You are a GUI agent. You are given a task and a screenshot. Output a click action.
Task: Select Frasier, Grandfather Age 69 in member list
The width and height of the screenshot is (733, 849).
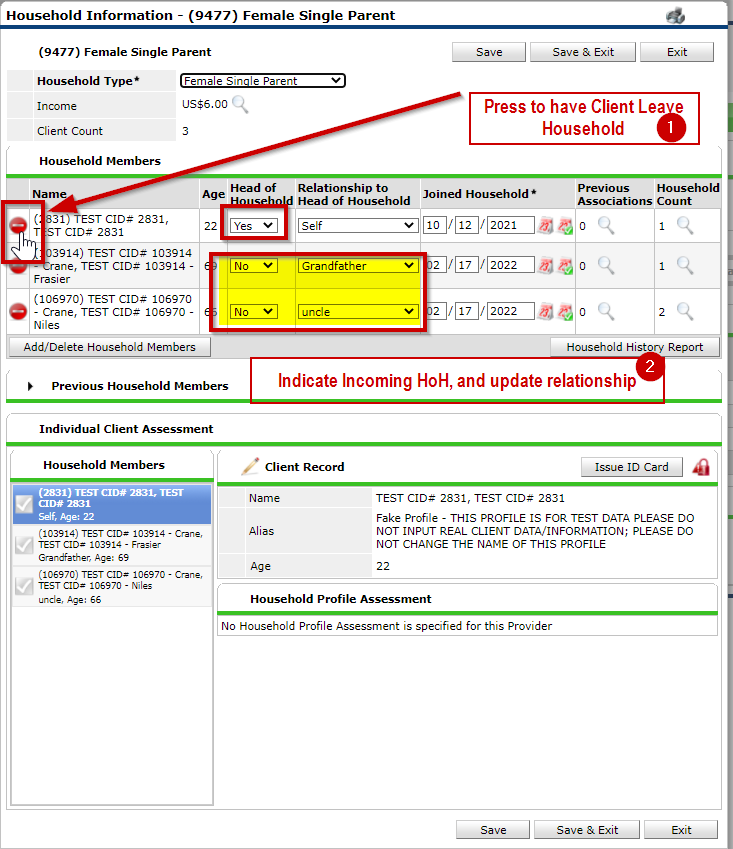point(112,545)
